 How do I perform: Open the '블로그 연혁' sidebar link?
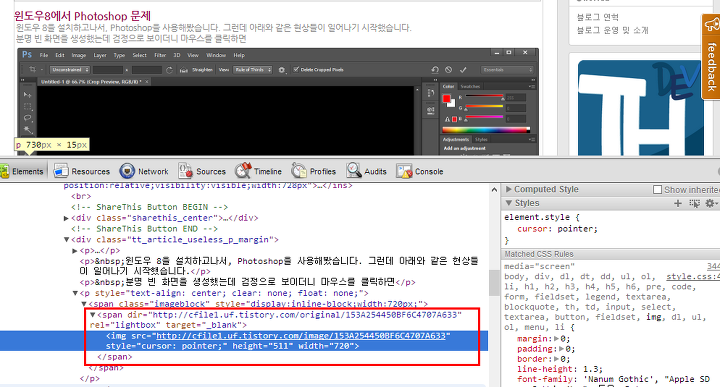click(598, 17)
